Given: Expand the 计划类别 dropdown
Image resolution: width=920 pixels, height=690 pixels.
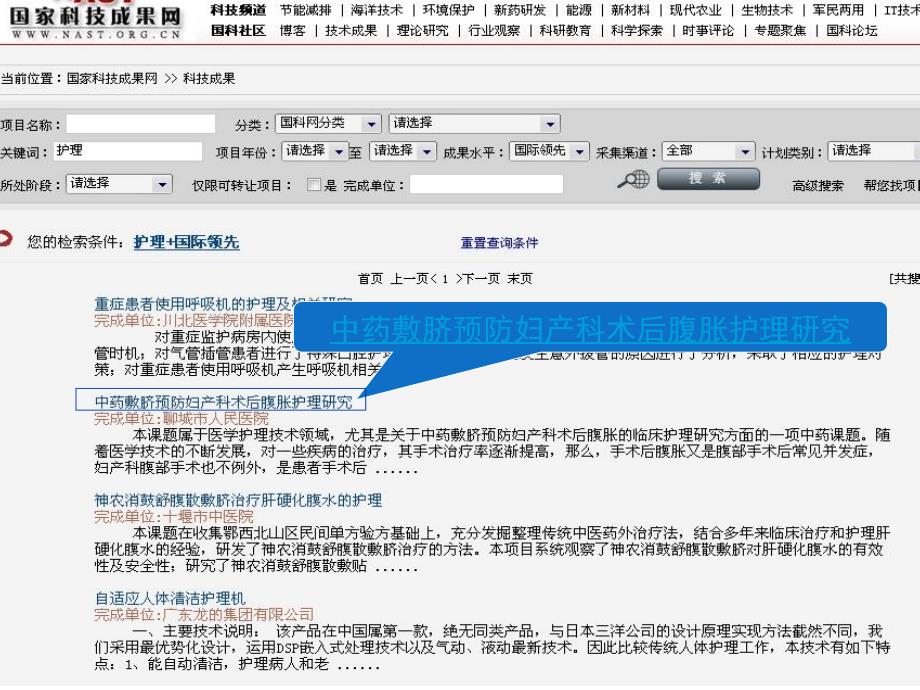Looking at the screenshot, I should (874, 151).
